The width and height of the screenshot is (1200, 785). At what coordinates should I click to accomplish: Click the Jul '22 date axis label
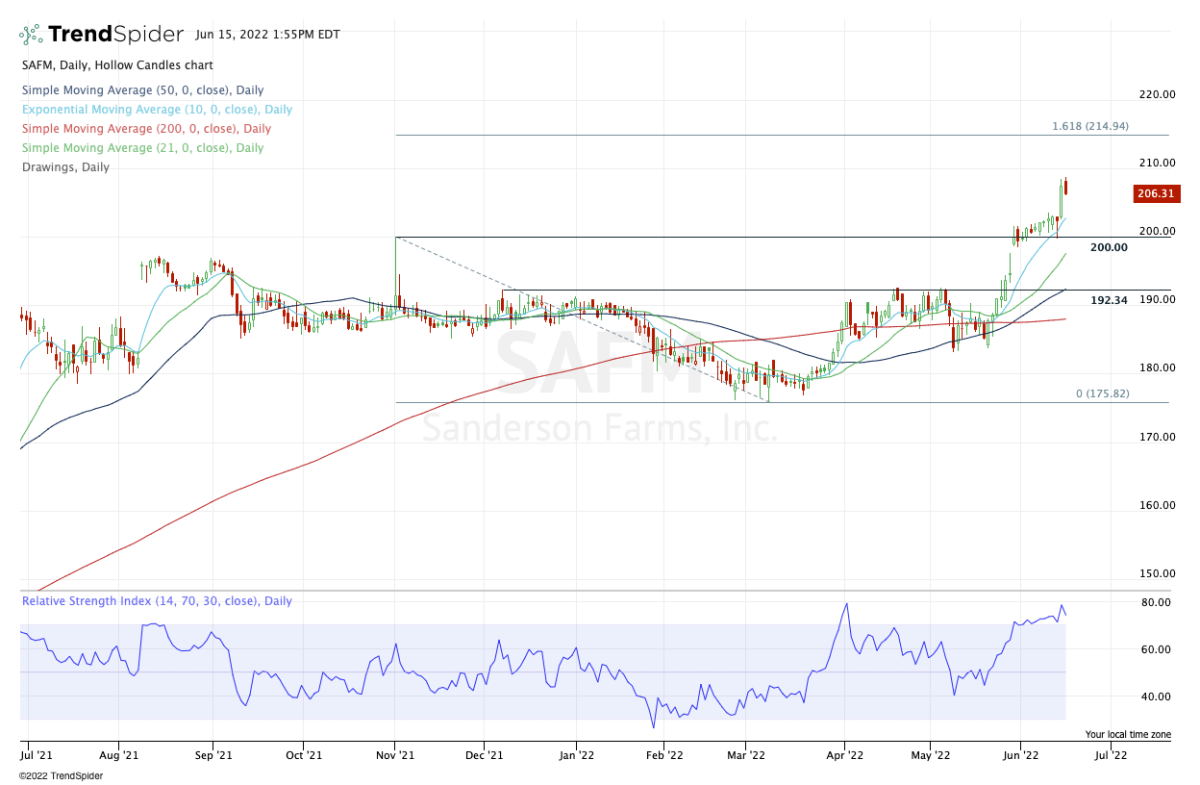(1110, 755)
